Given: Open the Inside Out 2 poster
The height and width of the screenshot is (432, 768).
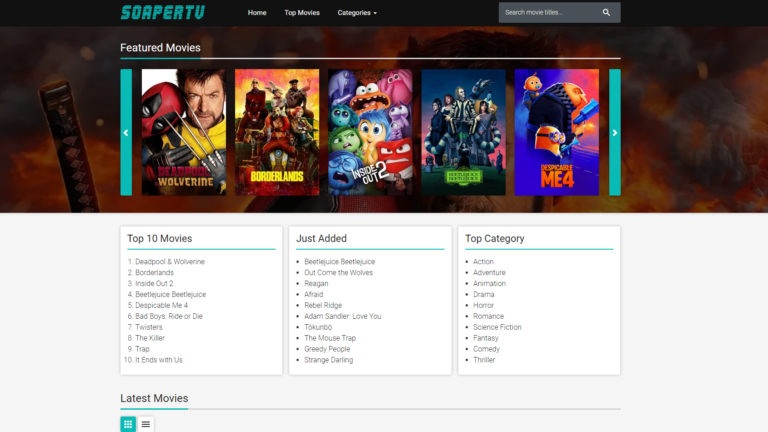Looking at the screenshot, I should [370, 132].
